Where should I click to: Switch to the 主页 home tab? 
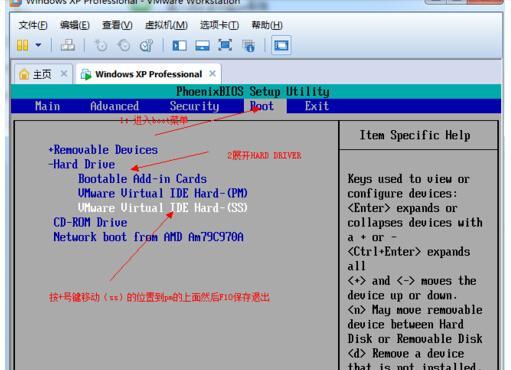coord(42,74)
